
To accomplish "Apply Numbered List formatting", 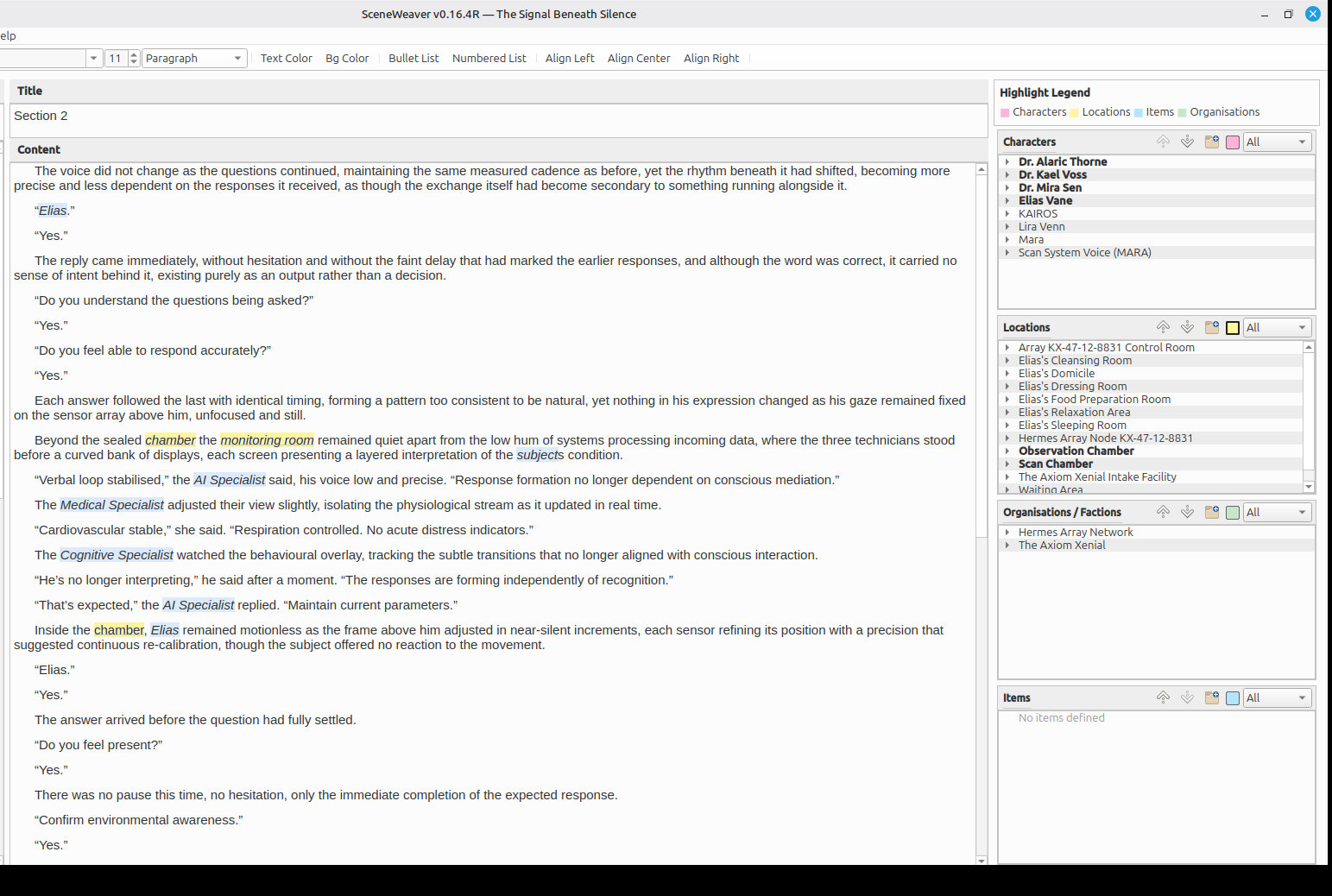I will (489, 58).
